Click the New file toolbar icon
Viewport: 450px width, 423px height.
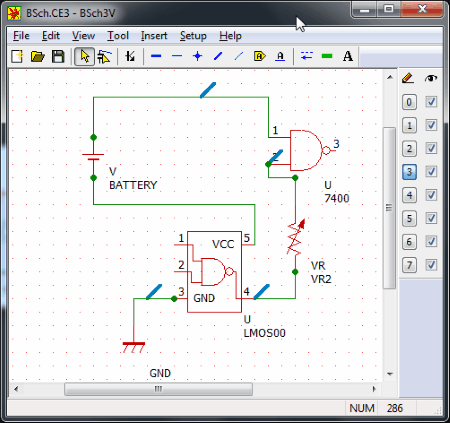(17, 56)
